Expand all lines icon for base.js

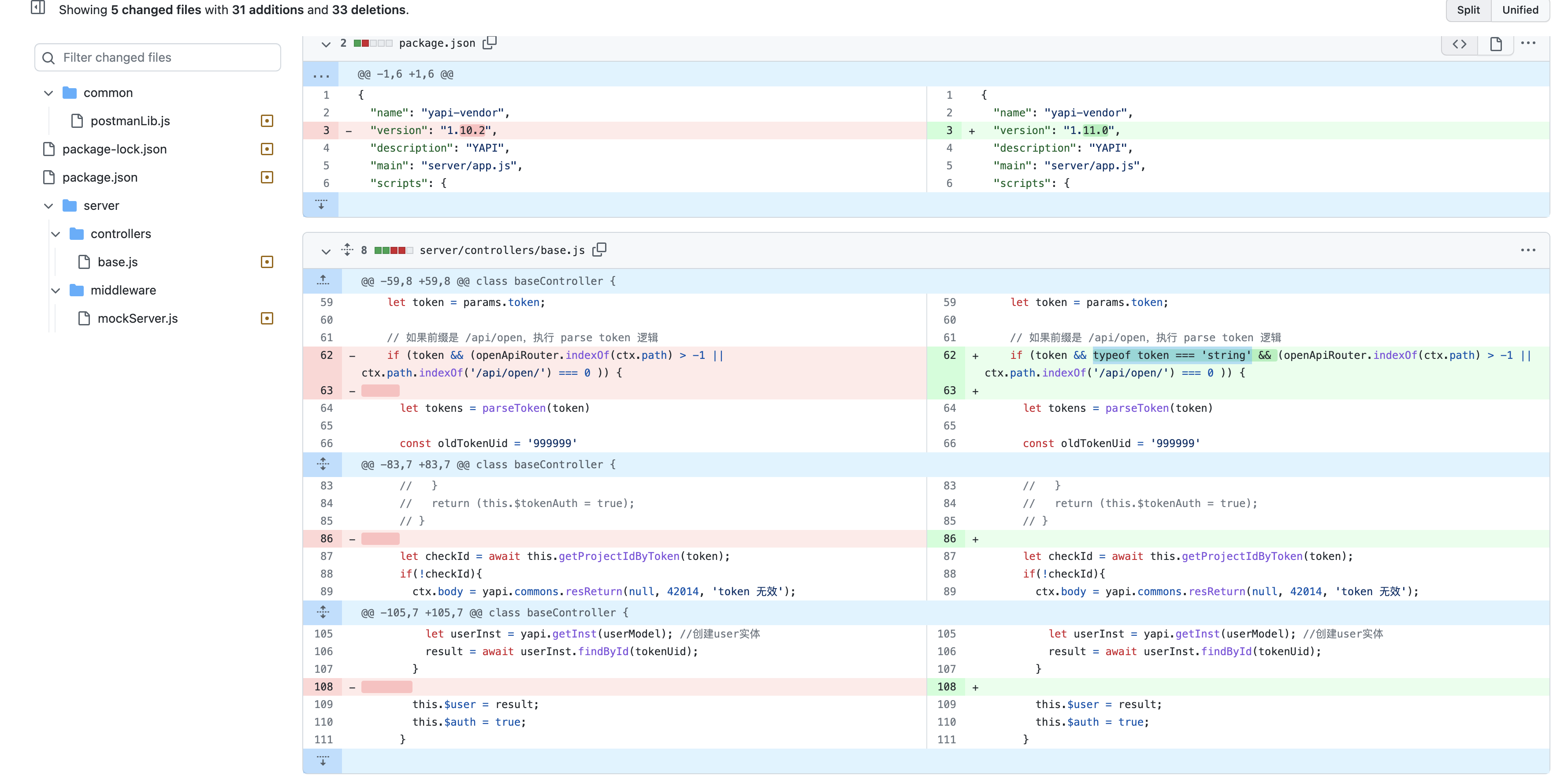pyautogui.click(x=347, y=250)
